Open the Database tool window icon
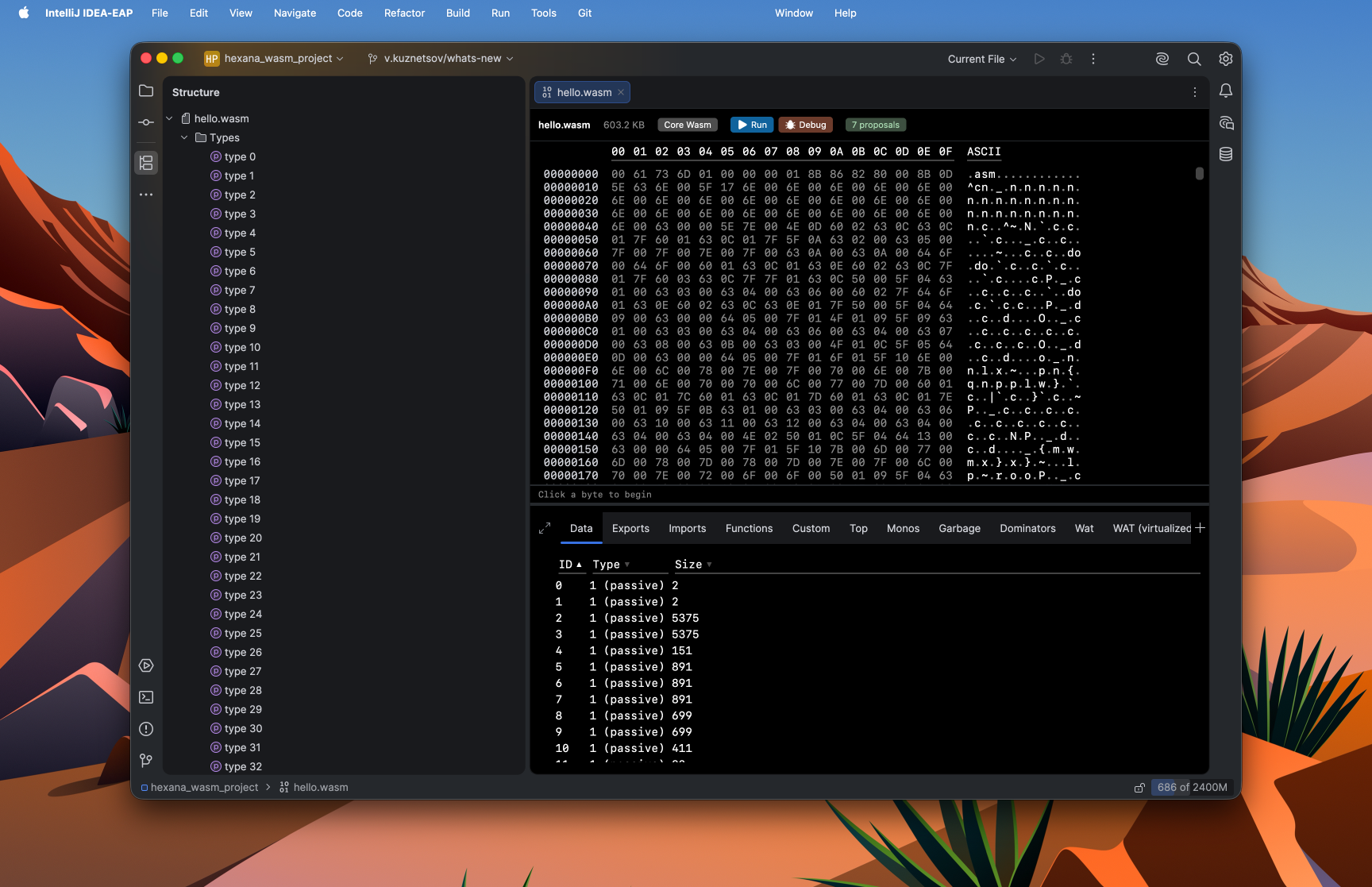This screenshot has height=887, width=1372. click(1226, 154)
